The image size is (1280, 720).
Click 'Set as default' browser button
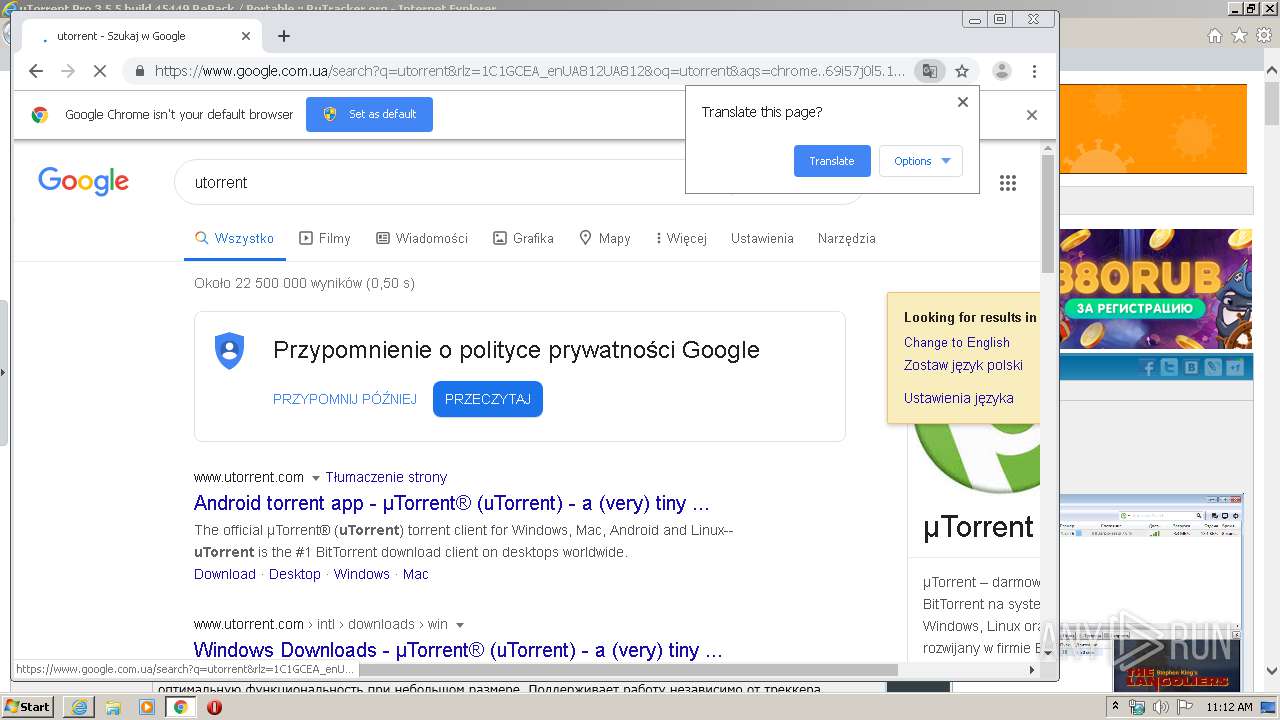pos(369,114)
